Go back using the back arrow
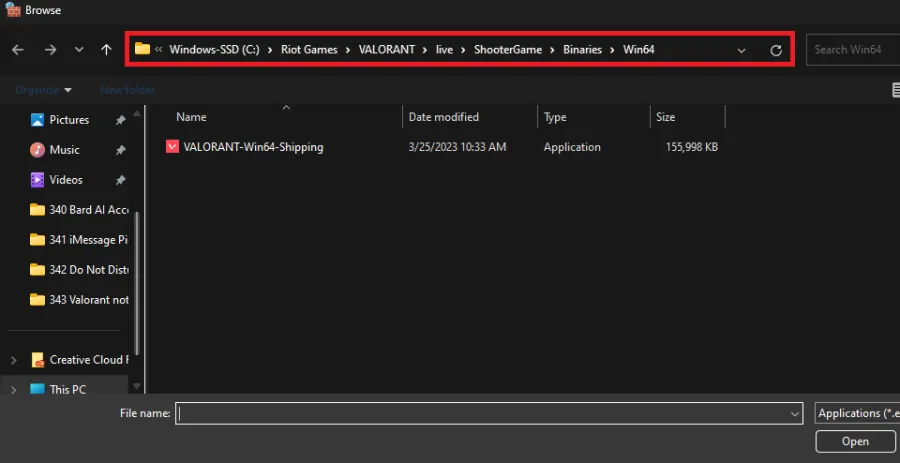The image size is (900, 463). (x=18, y=50)
